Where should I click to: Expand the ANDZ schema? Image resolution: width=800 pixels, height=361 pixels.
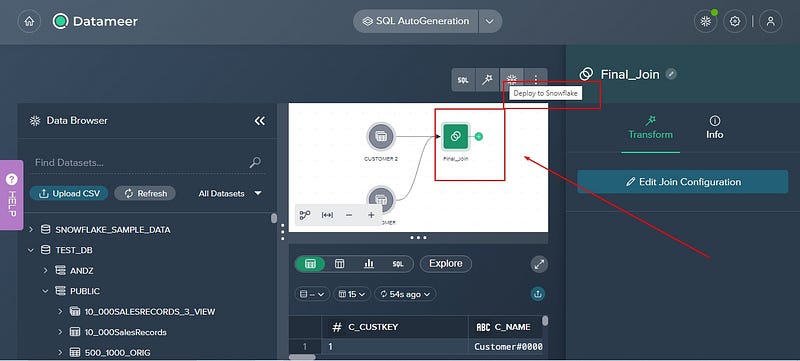click(45, 271)
